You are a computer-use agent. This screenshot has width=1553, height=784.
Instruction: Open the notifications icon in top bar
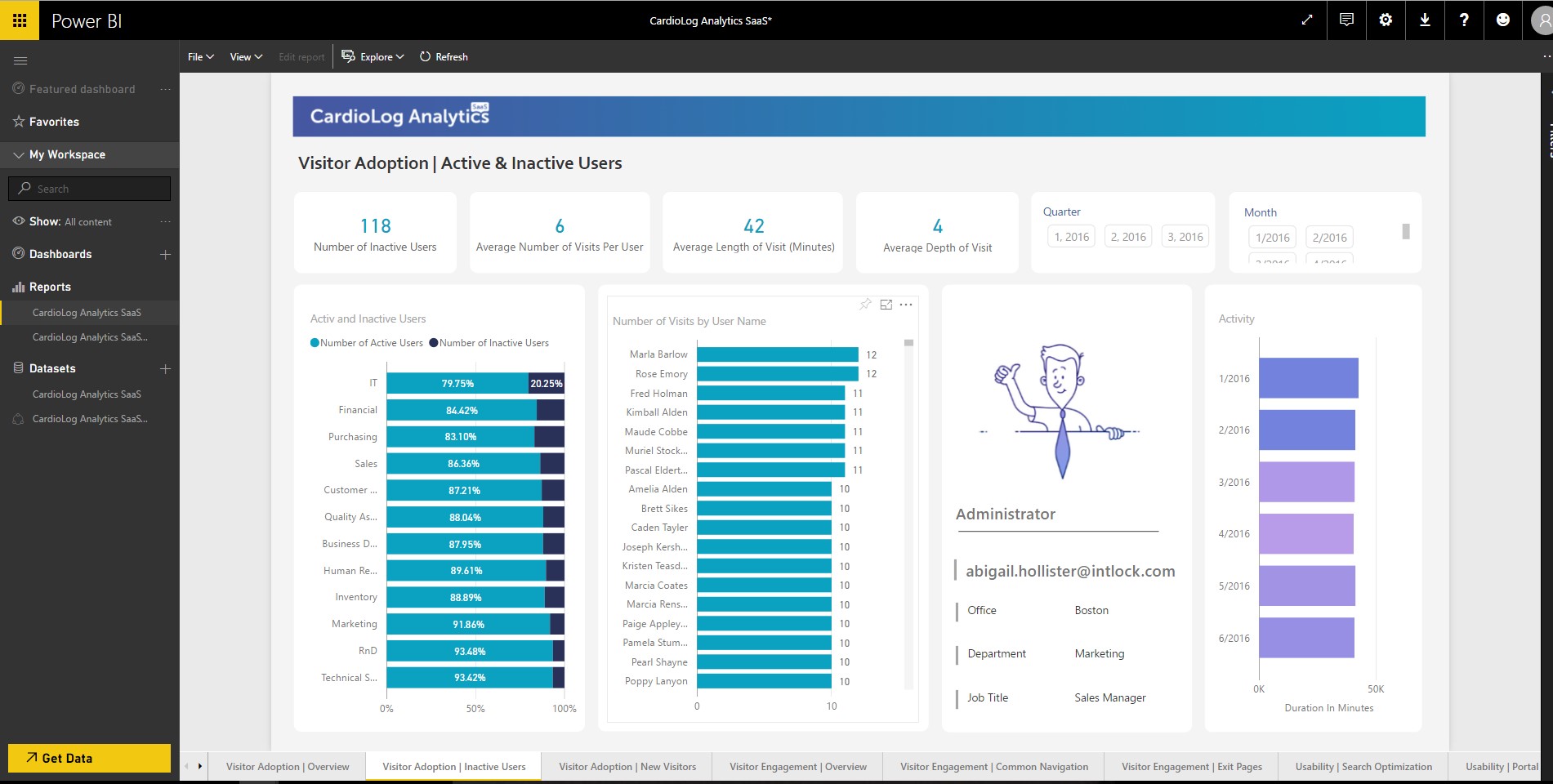(x=1346, y=20)
